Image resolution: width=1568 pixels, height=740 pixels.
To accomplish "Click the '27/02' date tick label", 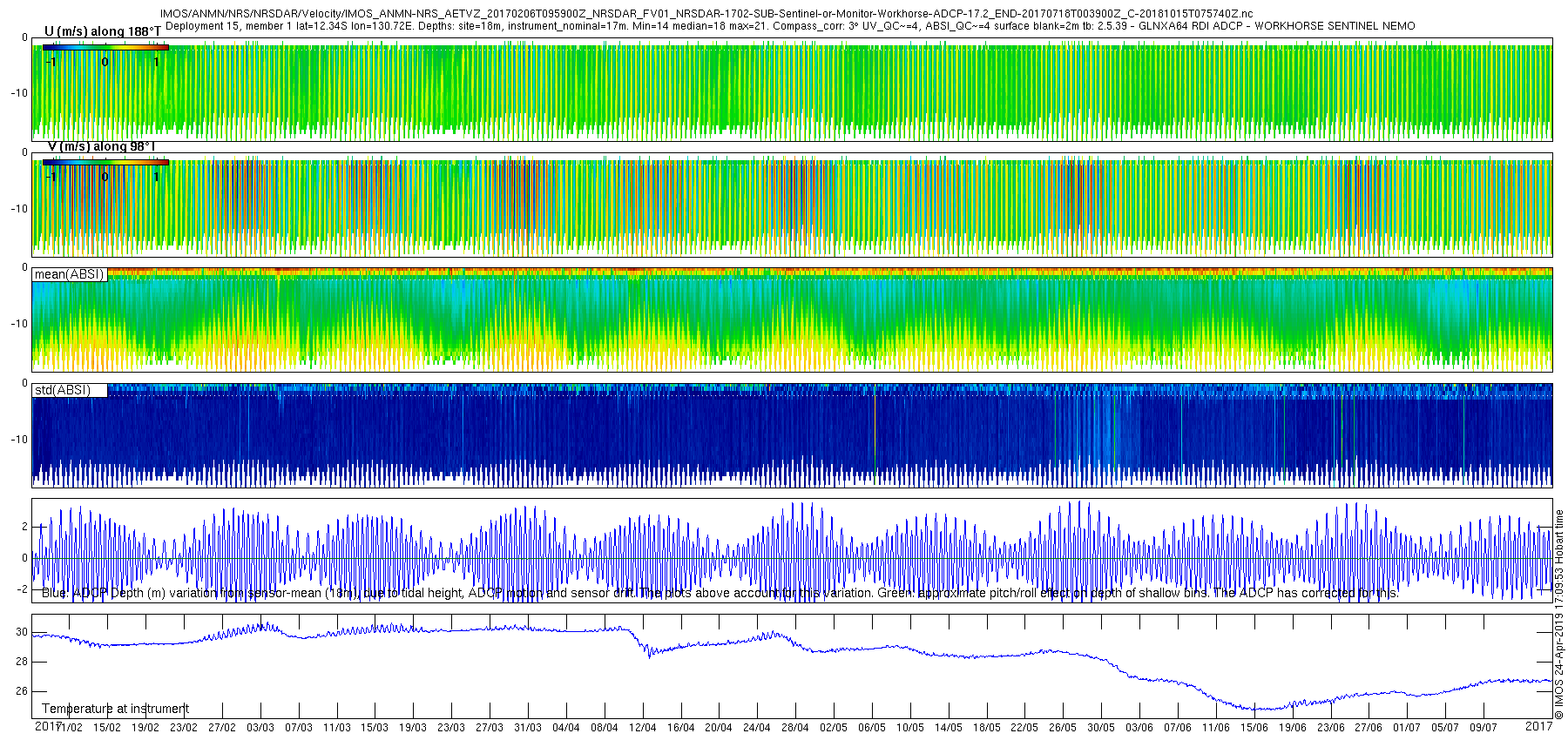I will click(x=222, y=728).
